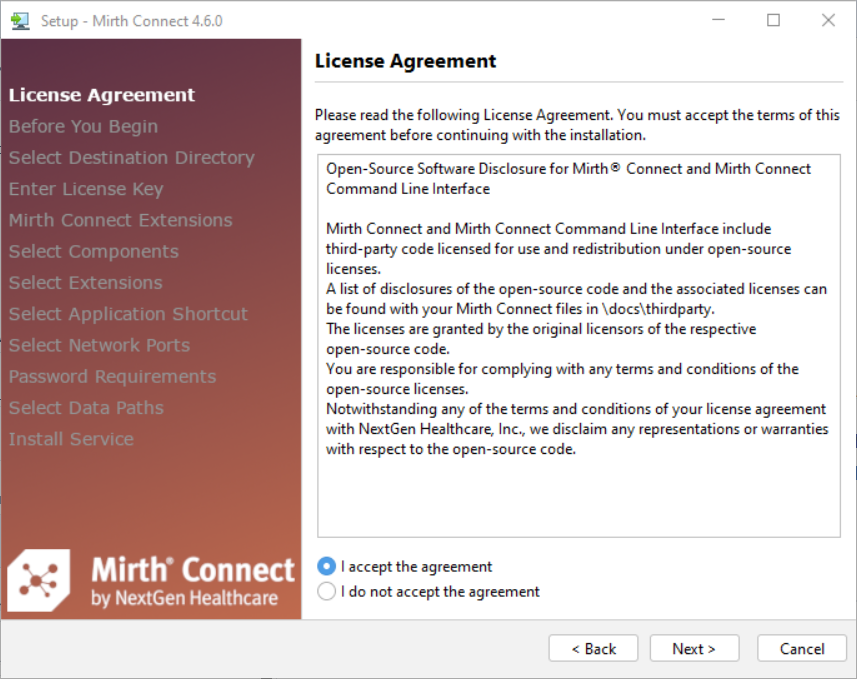Select the Select Destination Directory step
Screen dimensions: 857x679
(132, 157)
